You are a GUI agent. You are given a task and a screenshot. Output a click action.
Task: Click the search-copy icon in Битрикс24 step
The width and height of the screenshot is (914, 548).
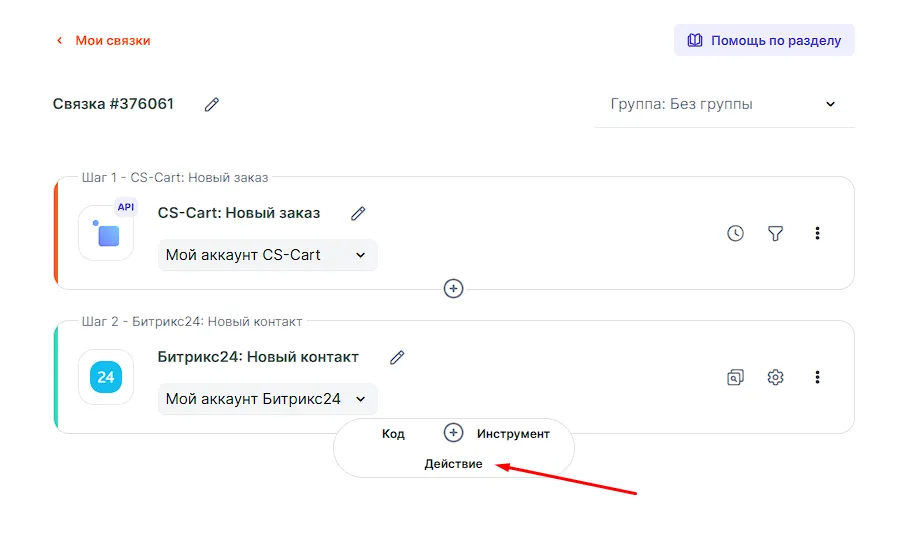tap(735, 377)
